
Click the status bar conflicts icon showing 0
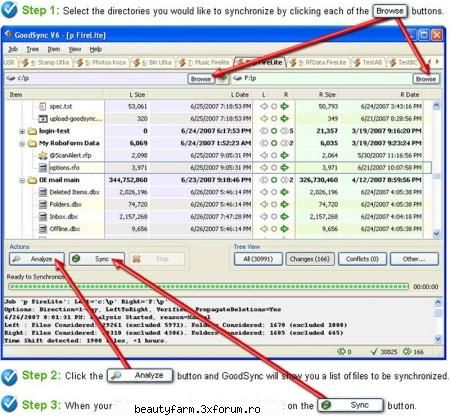tap(341, 351)
